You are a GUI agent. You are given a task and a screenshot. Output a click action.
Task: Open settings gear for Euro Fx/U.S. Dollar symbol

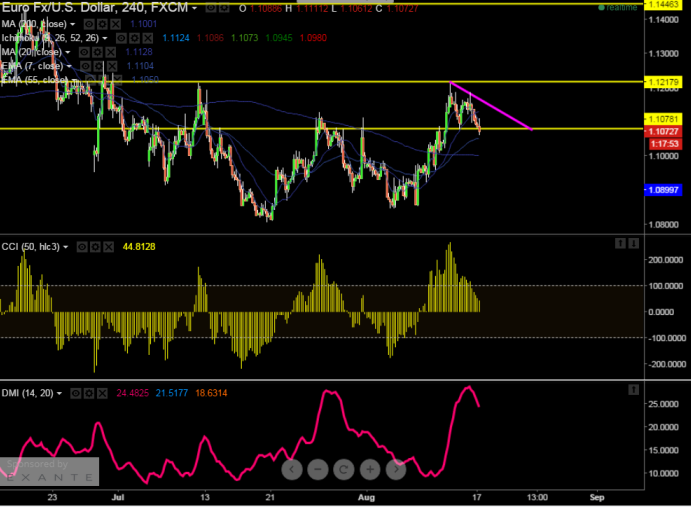(225, 7)
